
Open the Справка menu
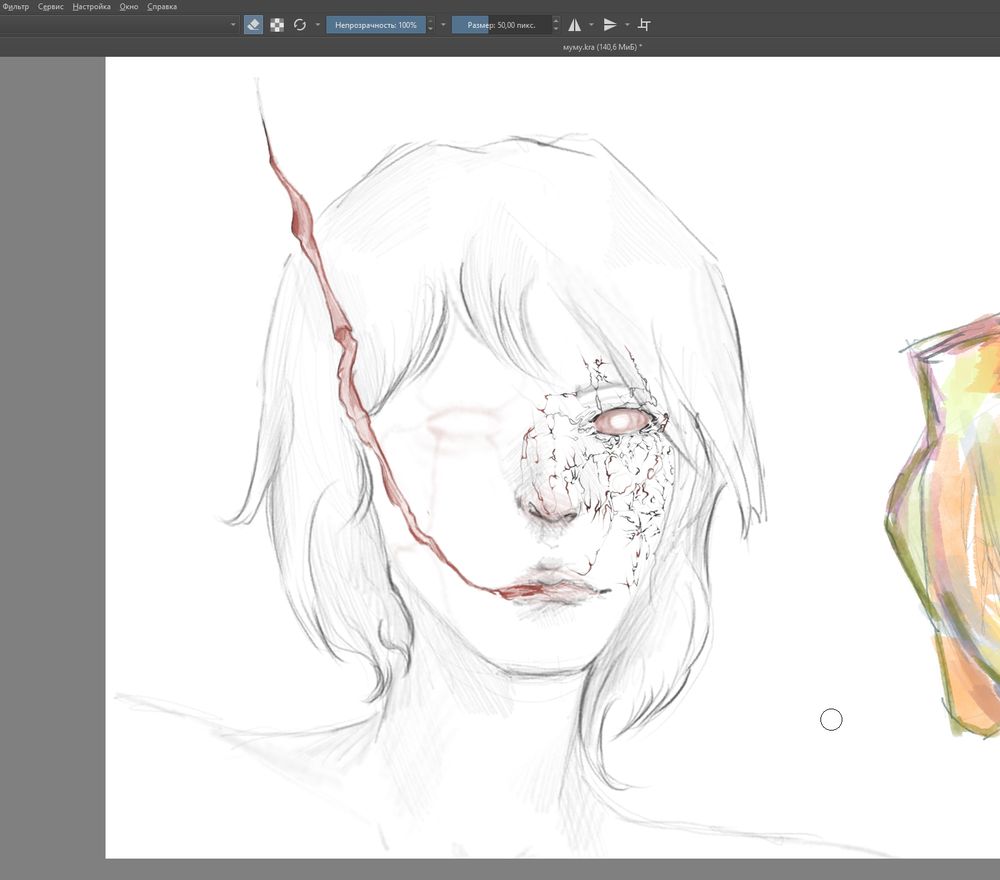[162, 6]
